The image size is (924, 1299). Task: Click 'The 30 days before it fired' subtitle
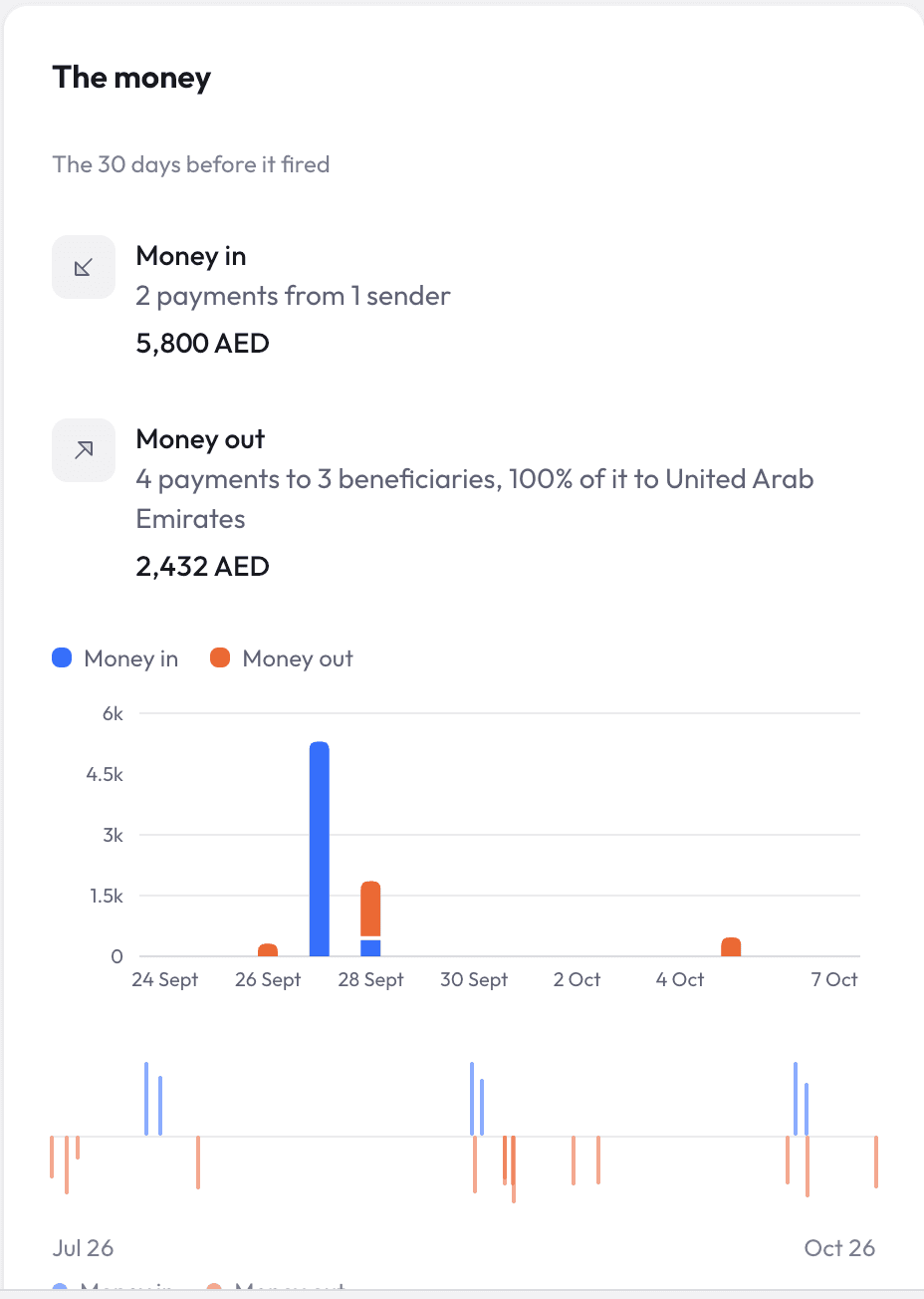tap(191, 164)
